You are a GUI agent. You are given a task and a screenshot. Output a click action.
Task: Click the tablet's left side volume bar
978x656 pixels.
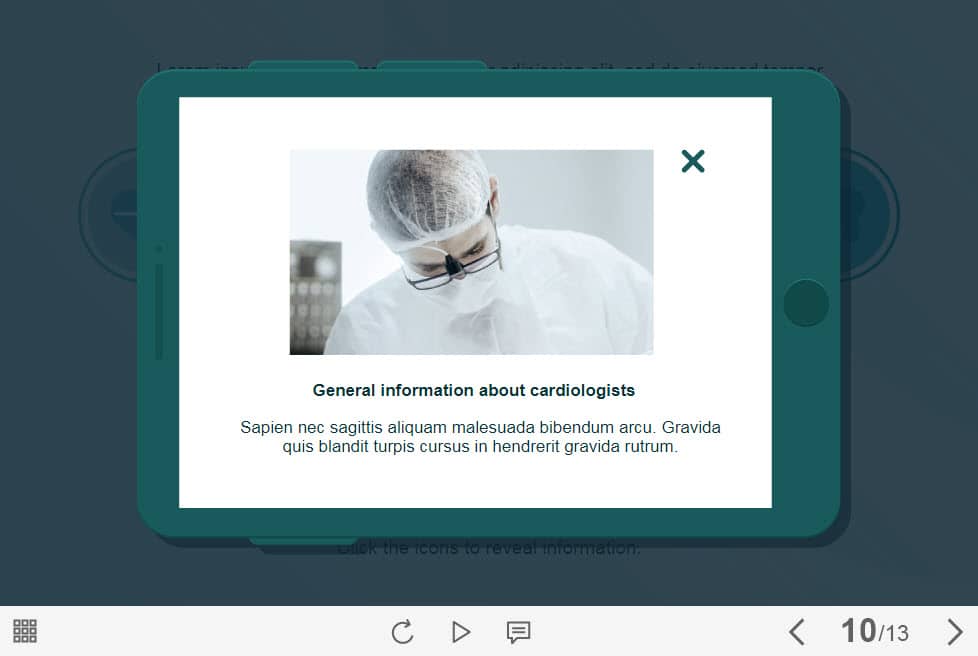click(x=159, y=310)
